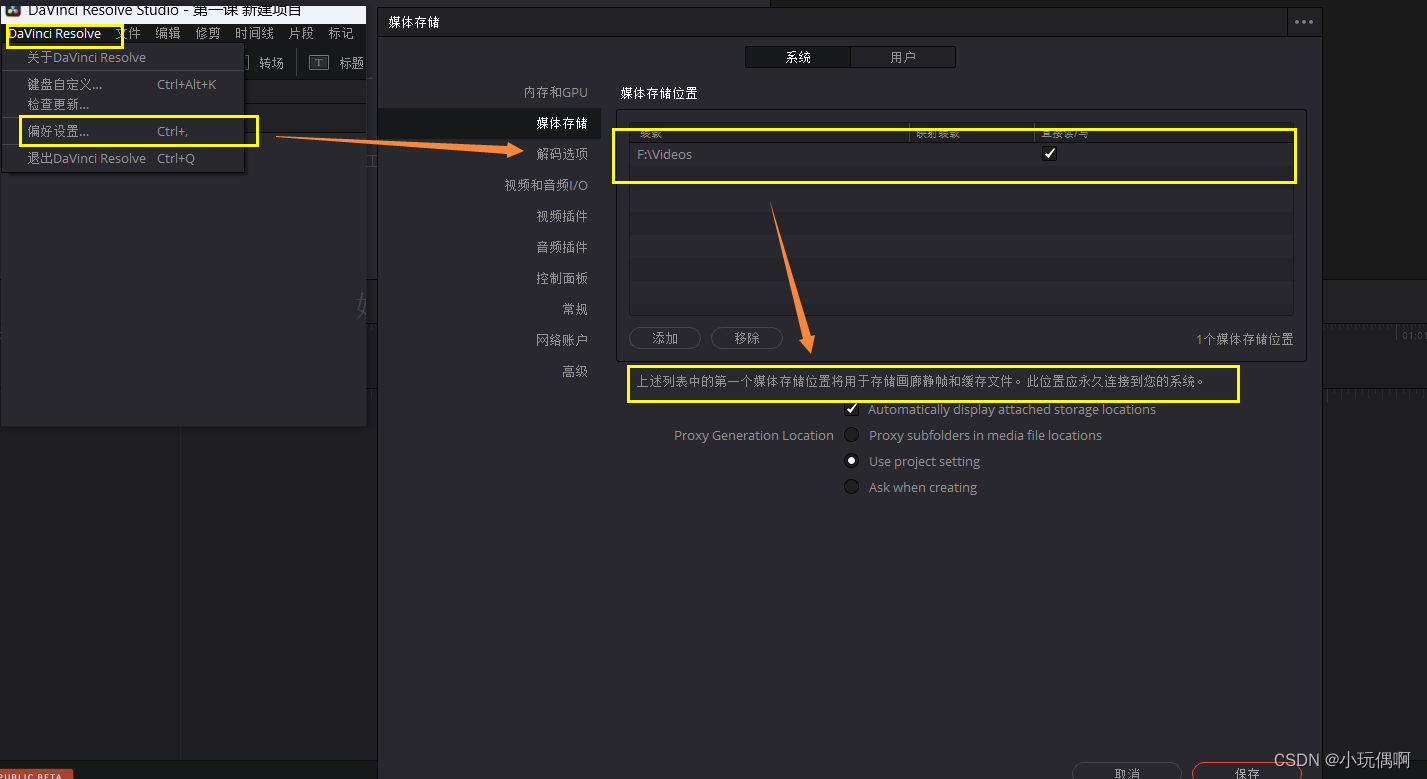This screenshot has height=779, width=1427.
Task: Open the 视频和音频I/O section
Action: [x=546, y=185]
